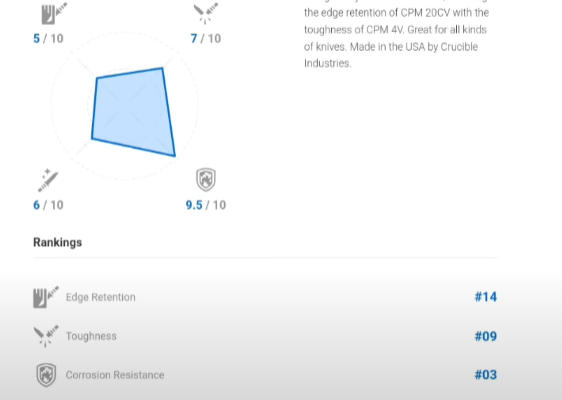Click the corrosion resistance shield icon above 9.5

(206, 180)
